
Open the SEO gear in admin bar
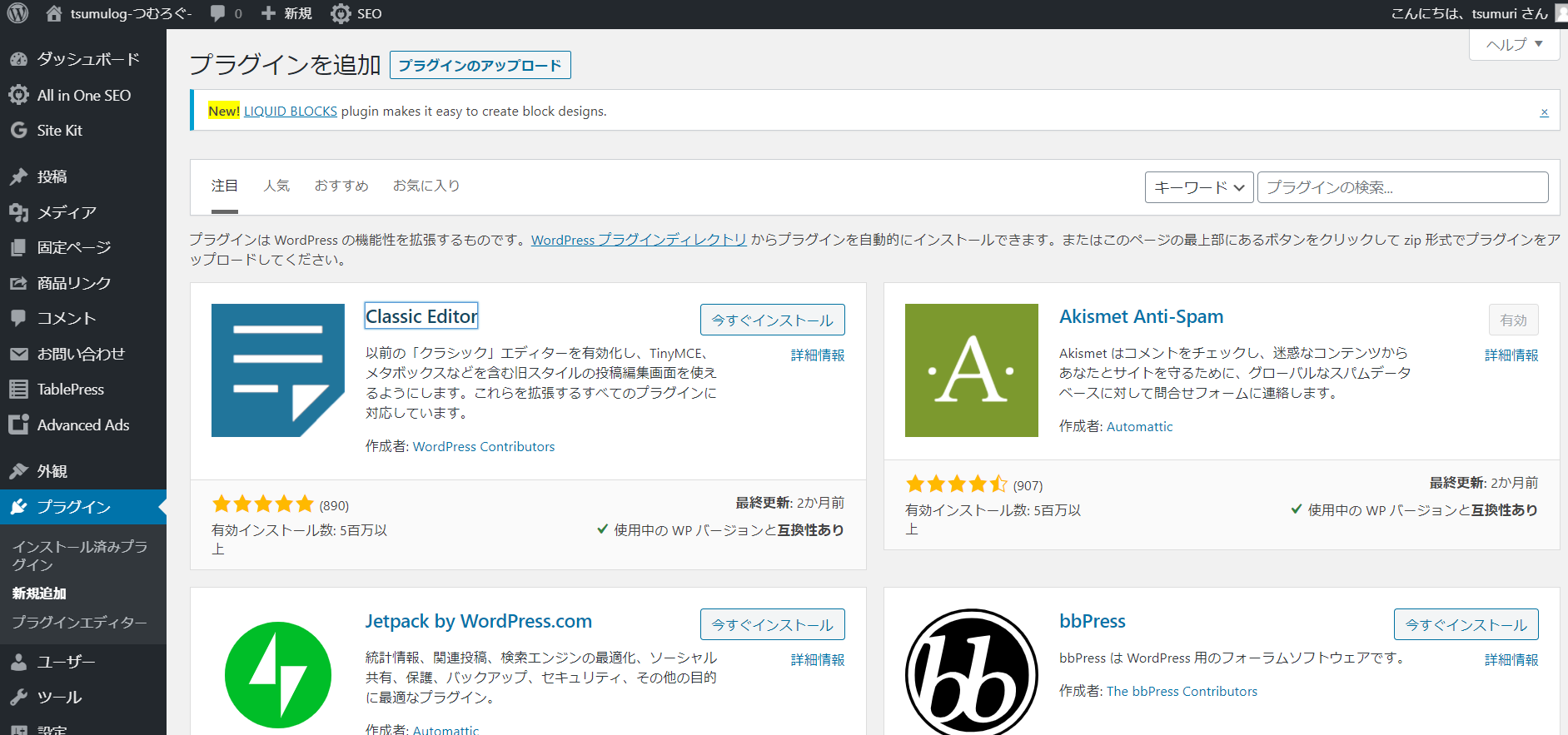tap(340, 13)
